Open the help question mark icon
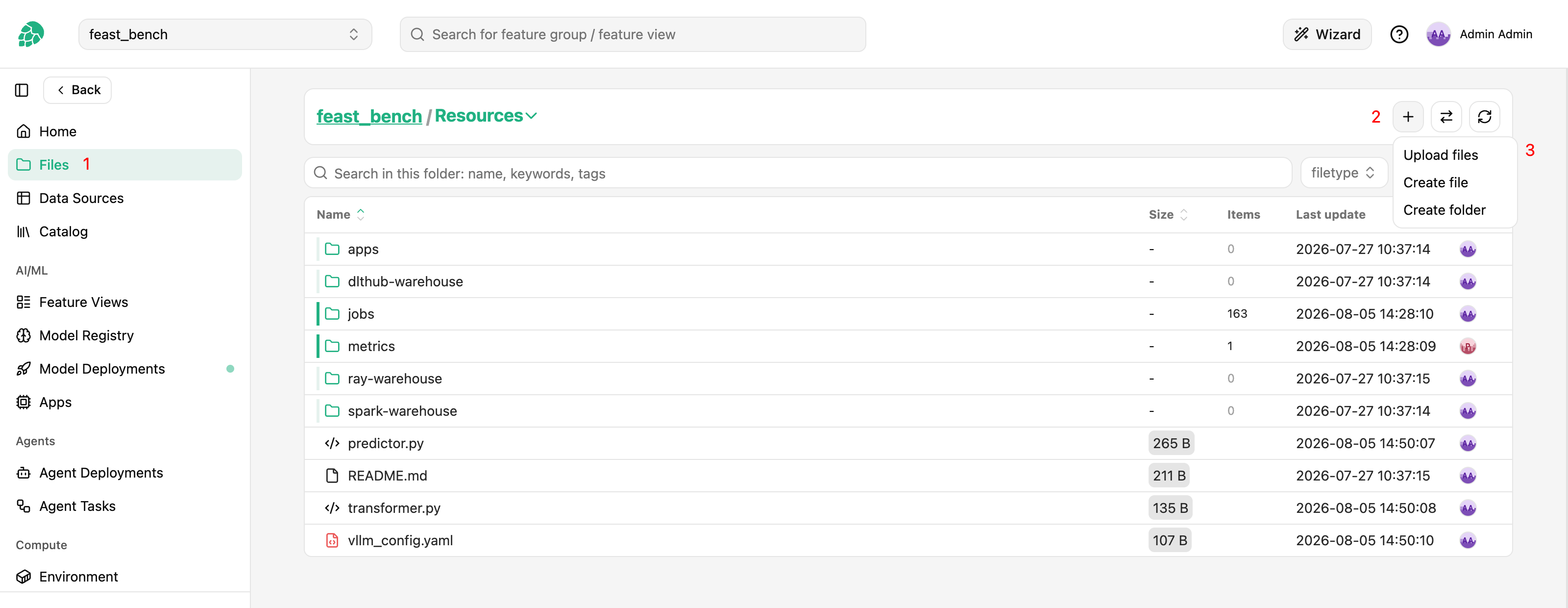 click(x=1399, y=34)
